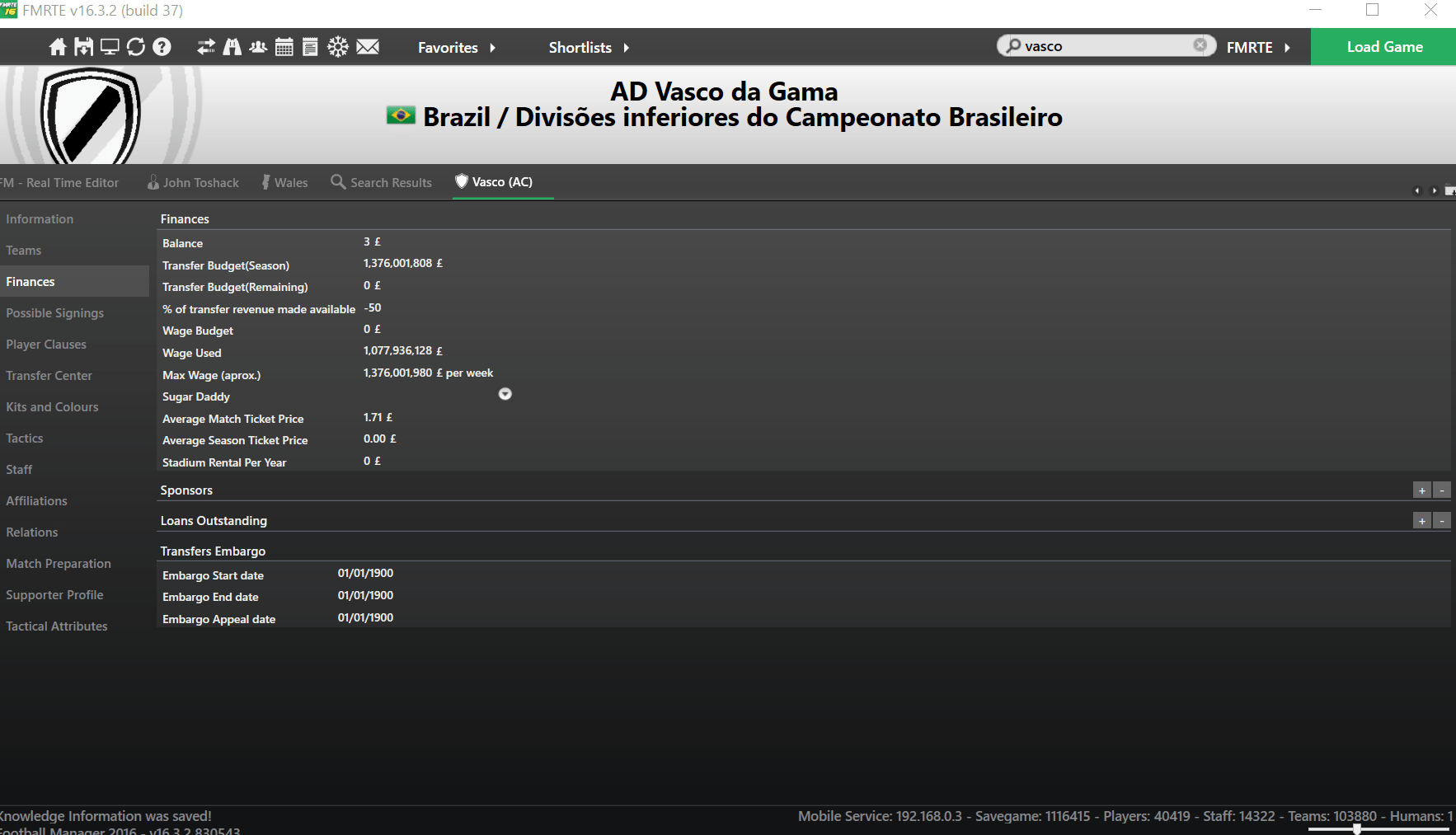
Task: Edit the Embargo Start date field
Action: click(x=365, y=573)
